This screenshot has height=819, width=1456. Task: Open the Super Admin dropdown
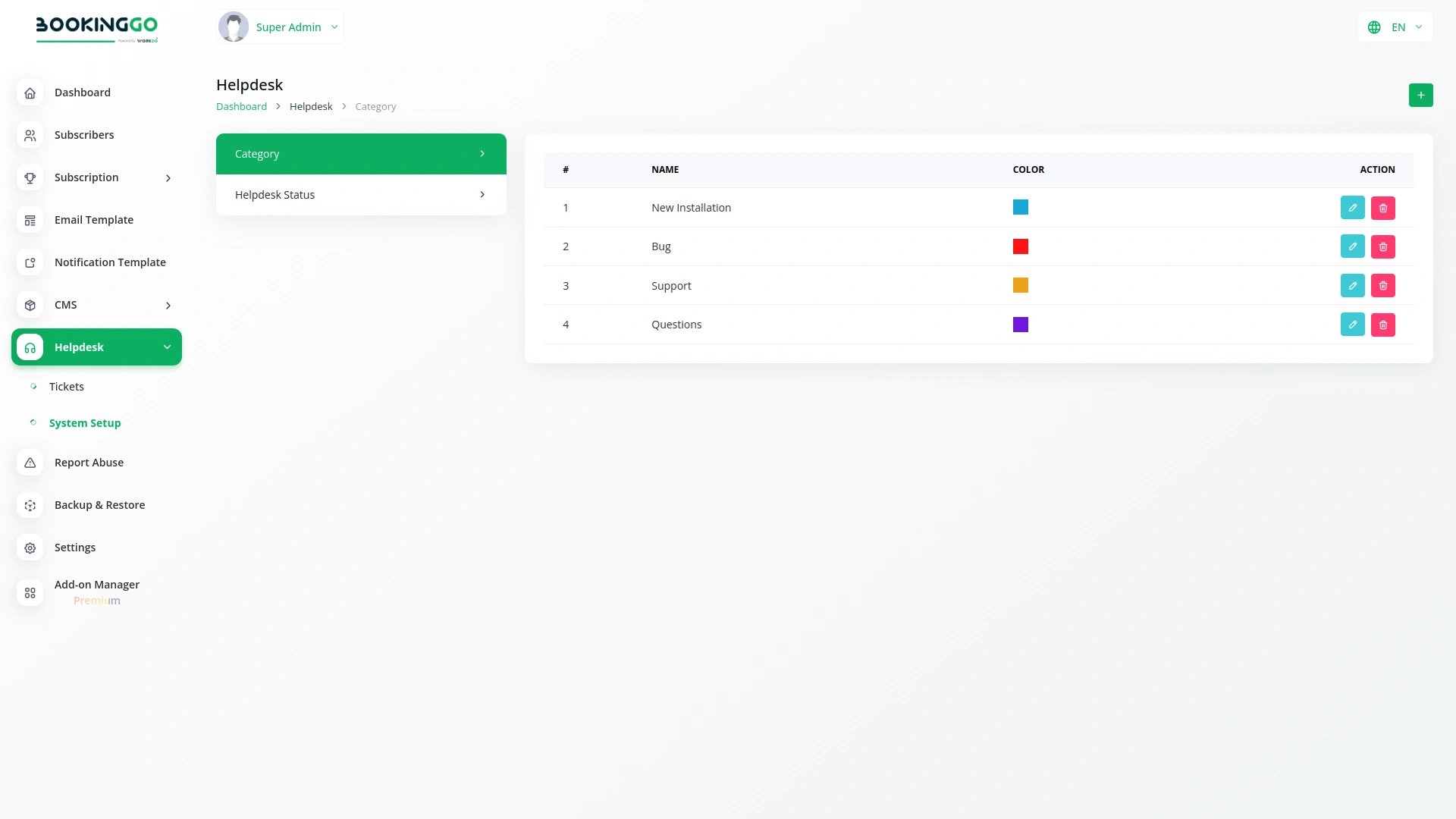point(334,27)
